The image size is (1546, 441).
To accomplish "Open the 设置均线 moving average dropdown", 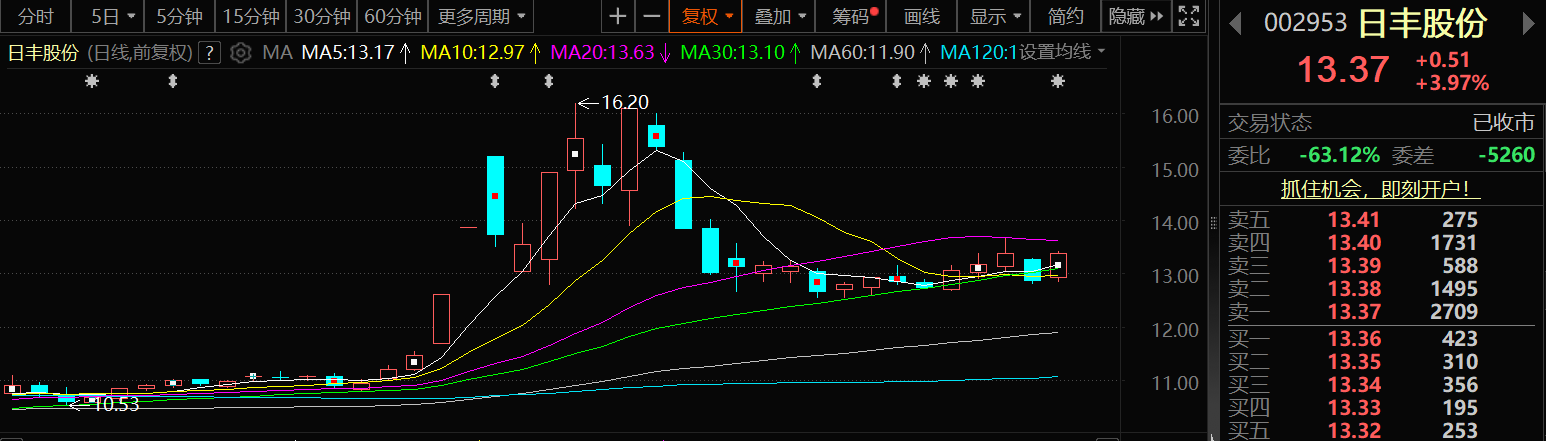I will click(1061, 52).
